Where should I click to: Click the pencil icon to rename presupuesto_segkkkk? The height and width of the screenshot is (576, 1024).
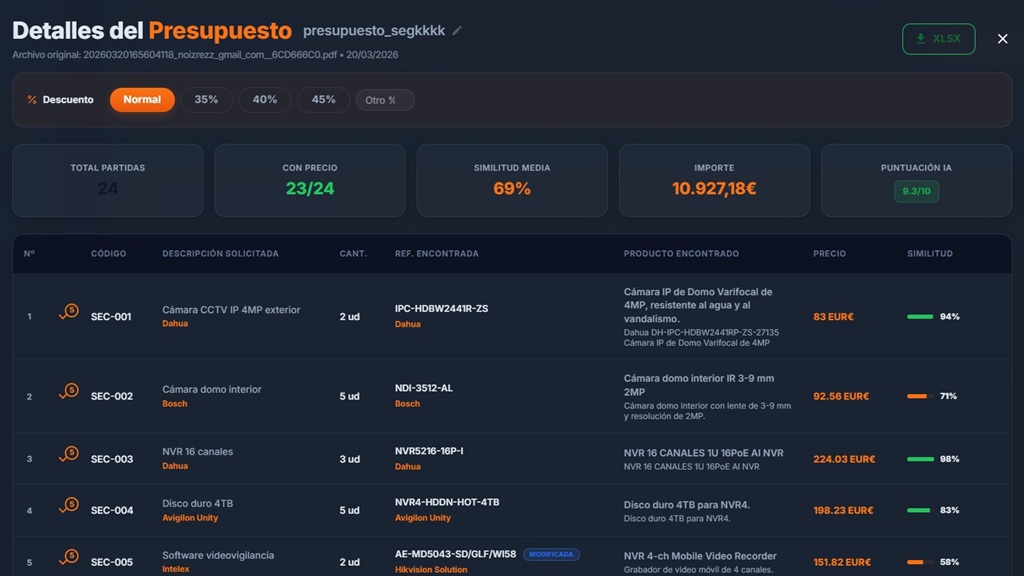pos(457,31)
